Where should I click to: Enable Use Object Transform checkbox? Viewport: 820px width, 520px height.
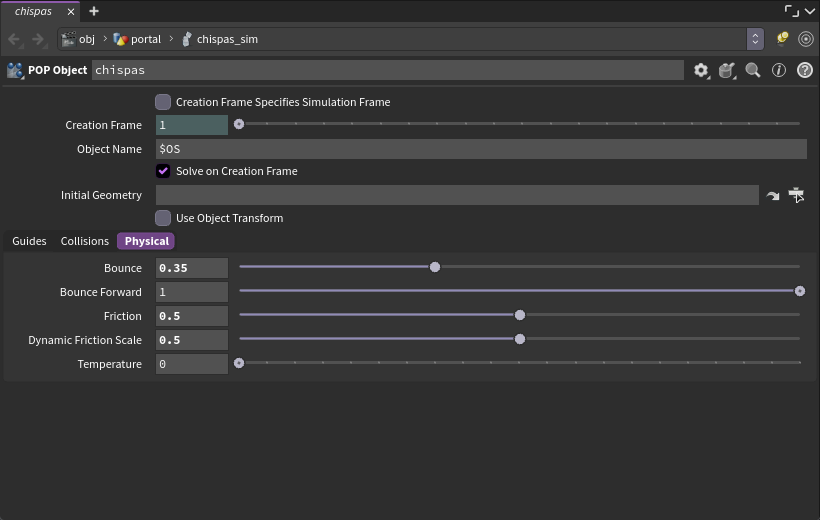coord(163,218)
